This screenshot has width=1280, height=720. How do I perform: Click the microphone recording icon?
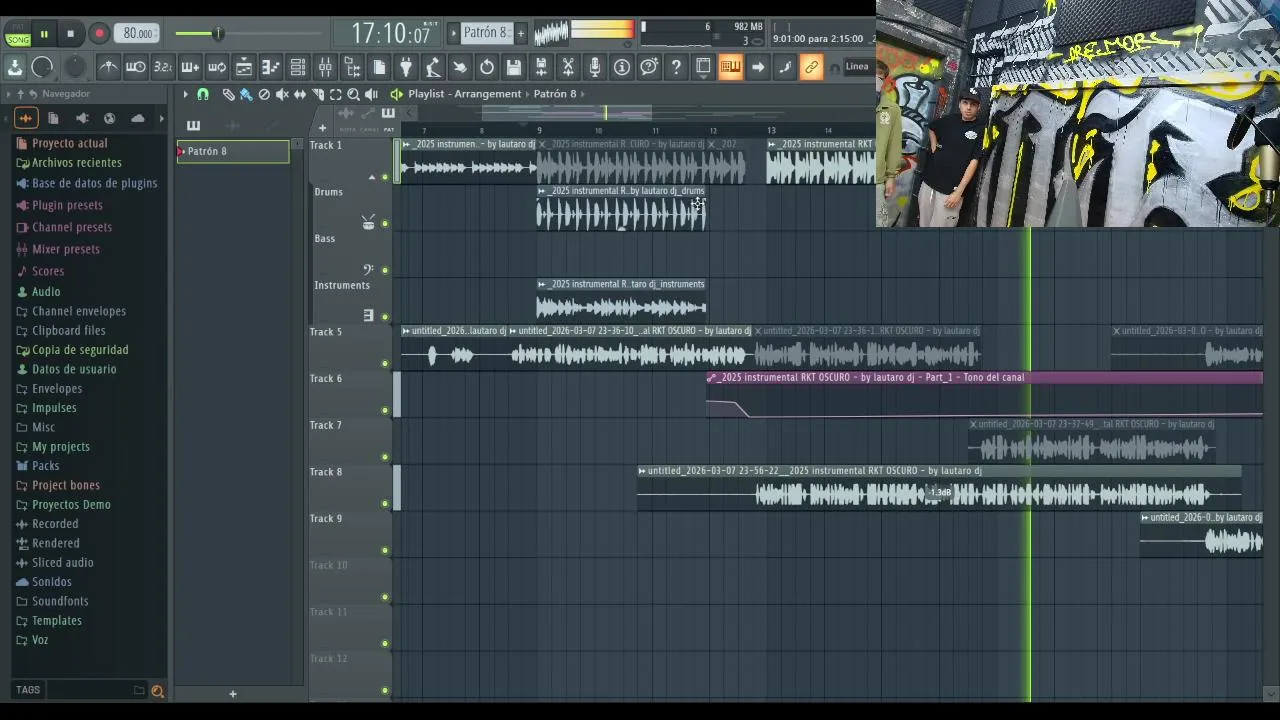point(595,67)
